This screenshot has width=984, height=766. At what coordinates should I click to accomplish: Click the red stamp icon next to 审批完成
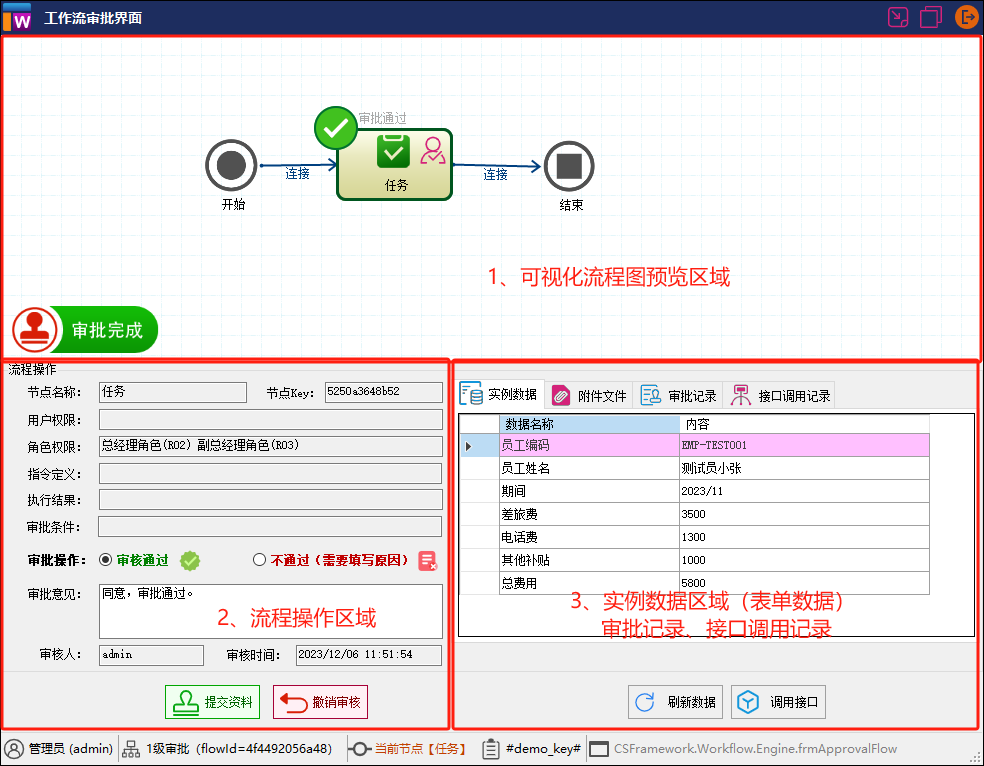point(35,330)
